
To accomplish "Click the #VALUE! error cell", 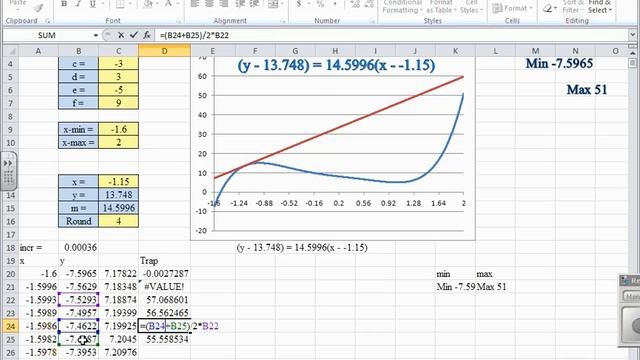I will (164, 287).
